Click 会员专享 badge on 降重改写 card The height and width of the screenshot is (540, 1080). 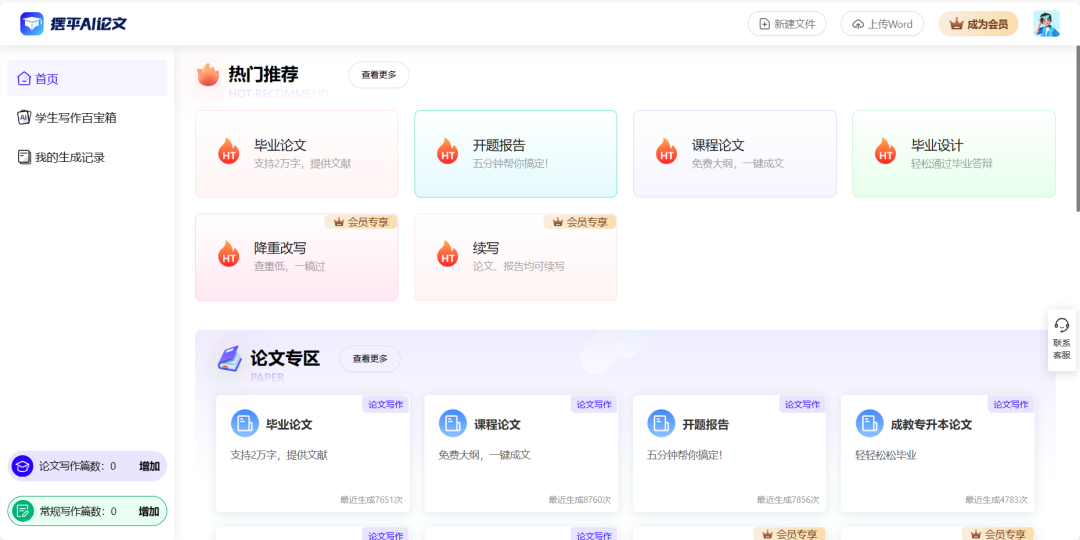pyautogui.click(x=361, y=222)
